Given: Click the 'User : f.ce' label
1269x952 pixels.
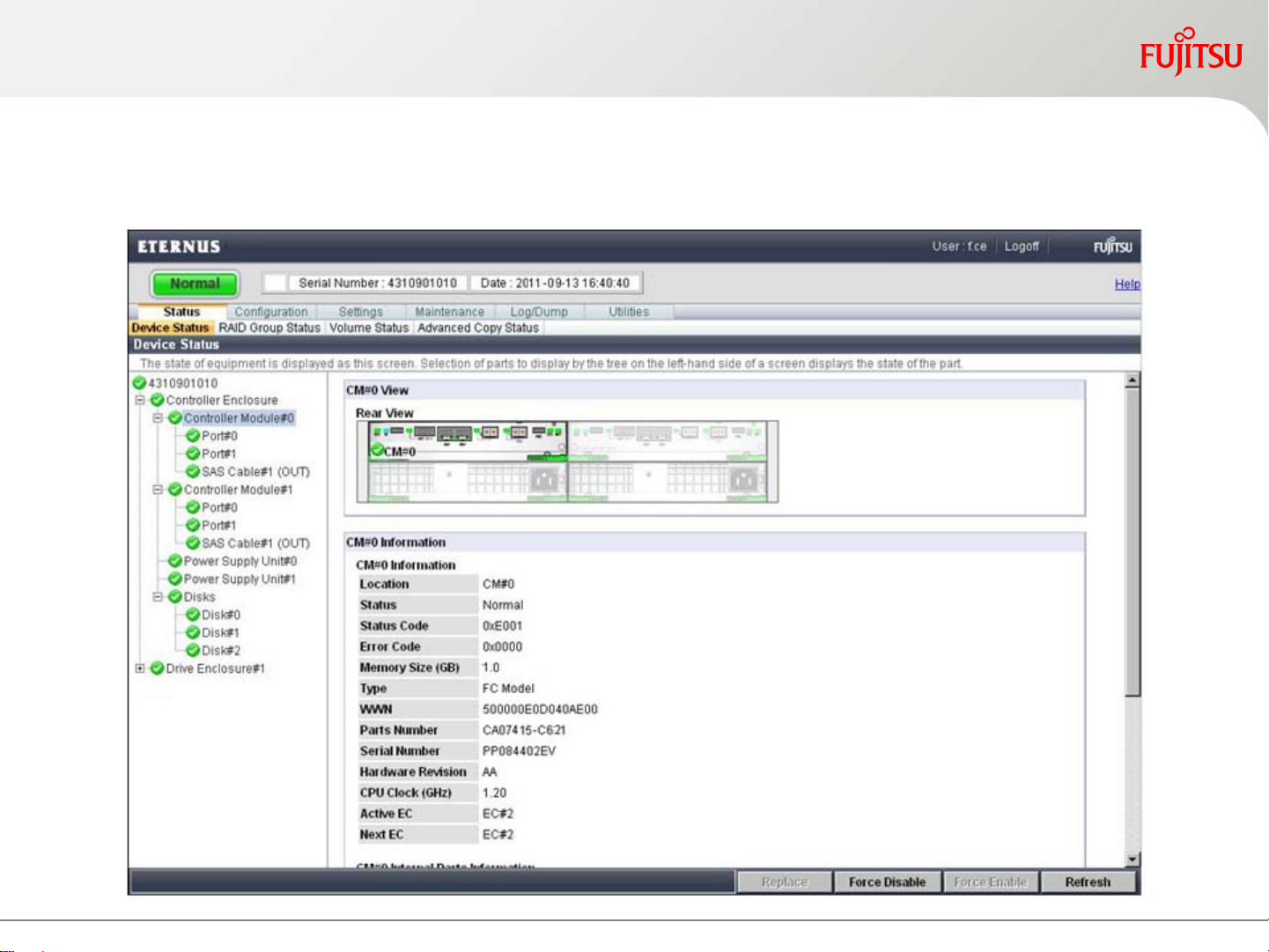Looking at the screenshot, I should (x=960, y=247).
